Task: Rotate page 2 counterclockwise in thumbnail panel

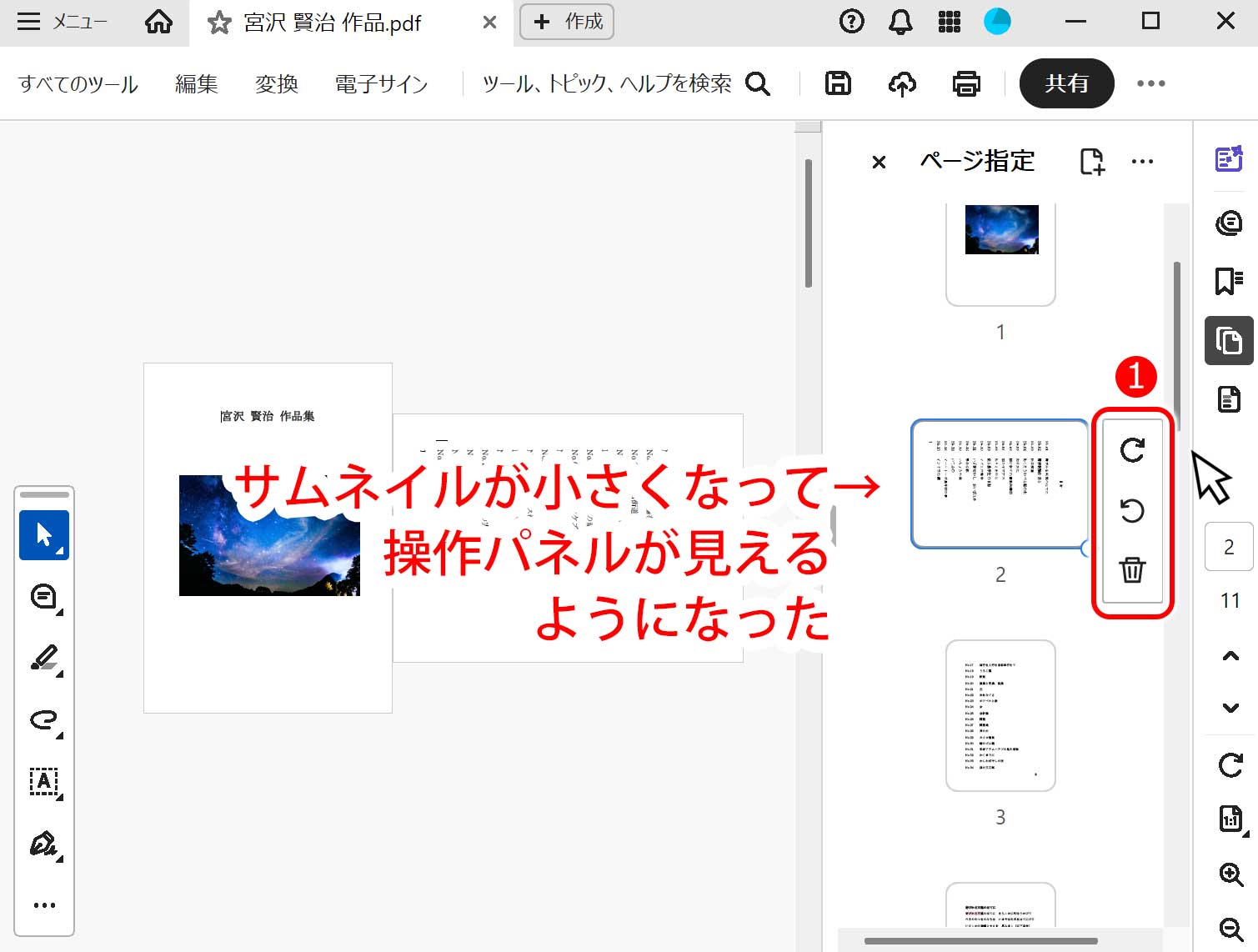Action: 1132,510
